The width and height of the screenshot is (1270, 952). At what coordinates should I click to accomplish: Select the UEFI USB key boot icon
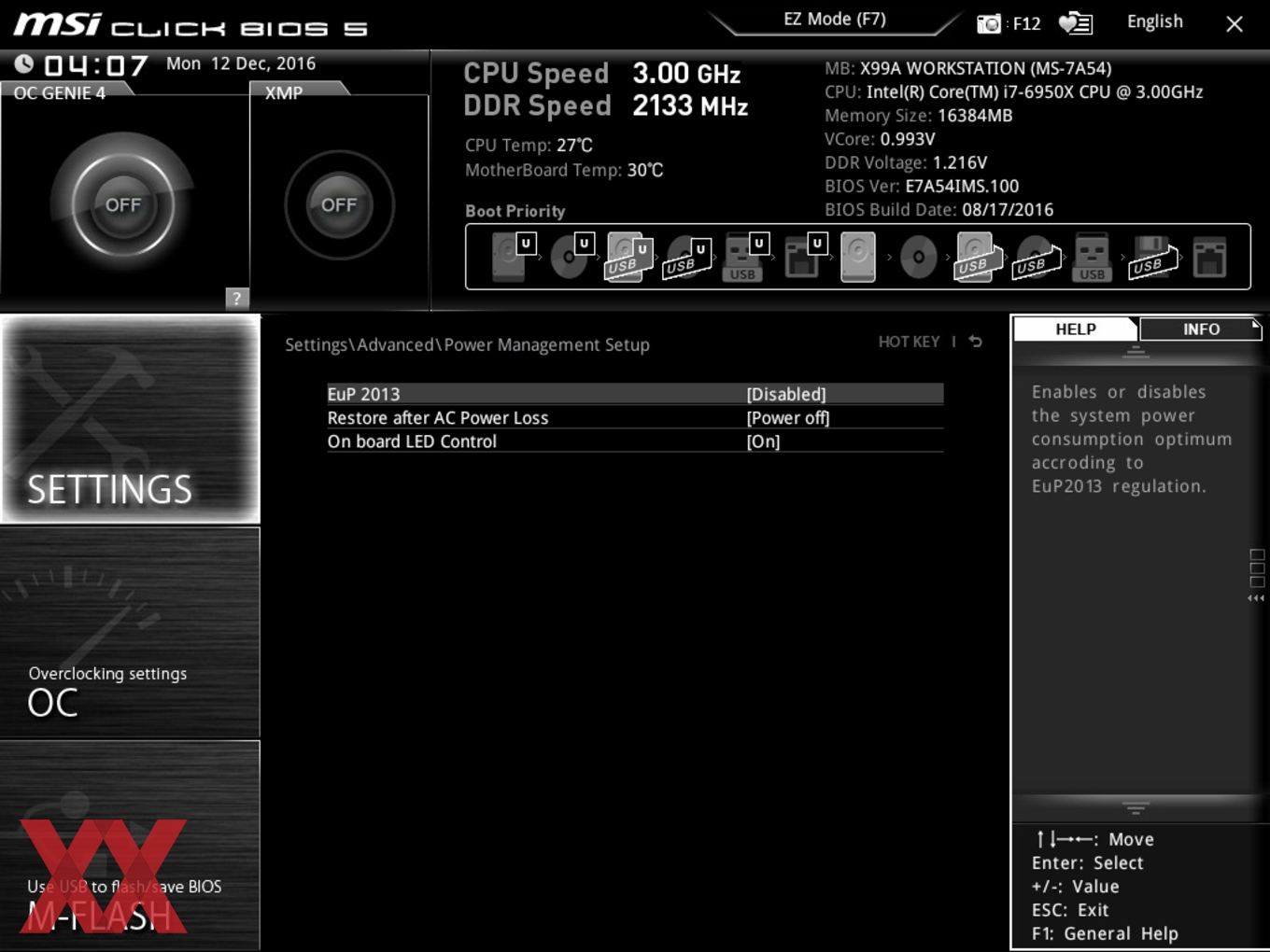[x=744, y=257]
